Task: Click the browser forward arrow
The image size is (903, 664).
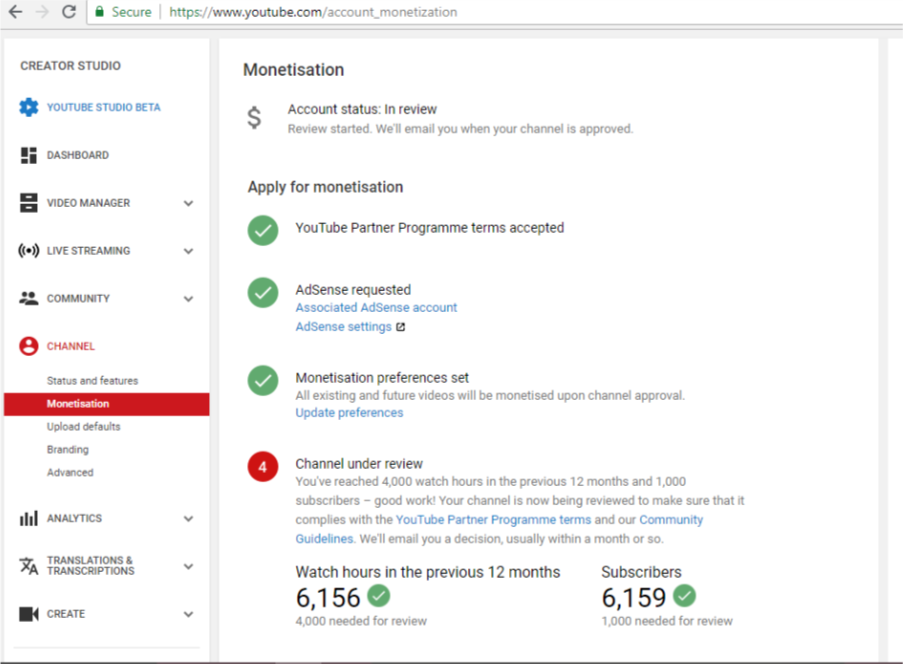Action: 42,12
